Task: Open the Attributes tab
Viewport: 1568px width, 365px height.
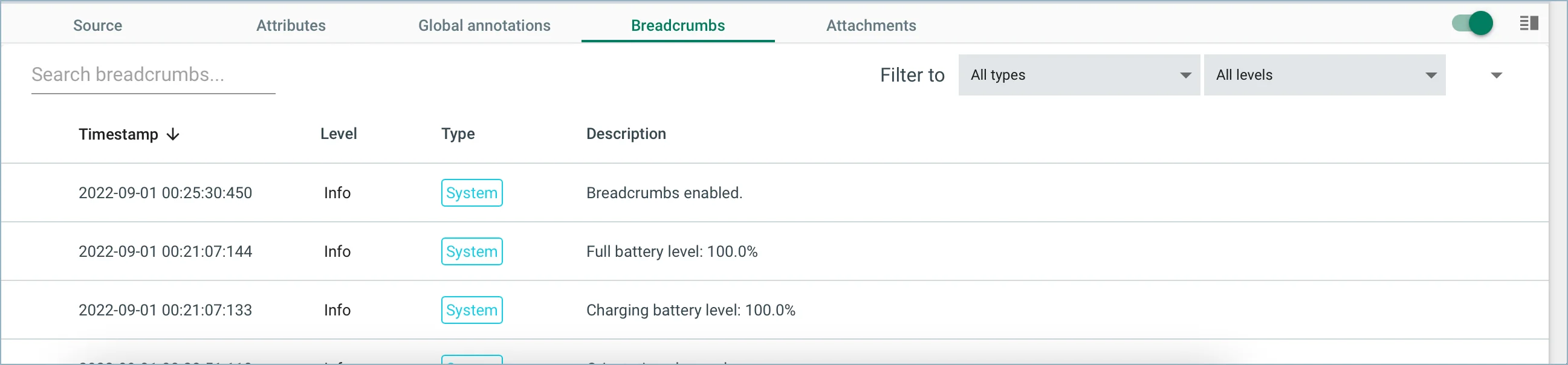Action: pyautogui.click(x=290, y=25)
